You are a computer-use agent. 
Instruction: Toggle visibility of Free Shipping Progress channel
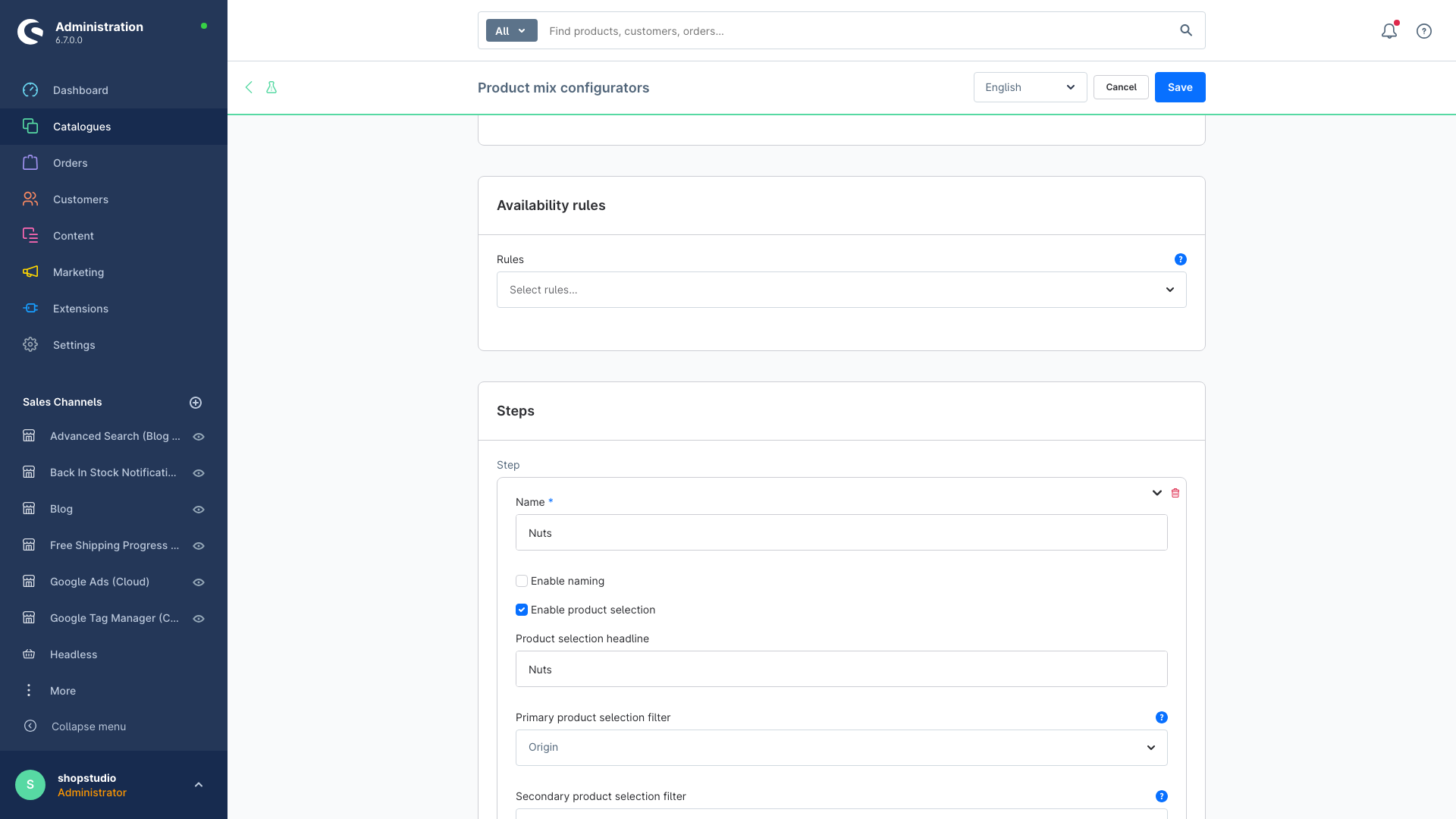click(x=199, y=546)
